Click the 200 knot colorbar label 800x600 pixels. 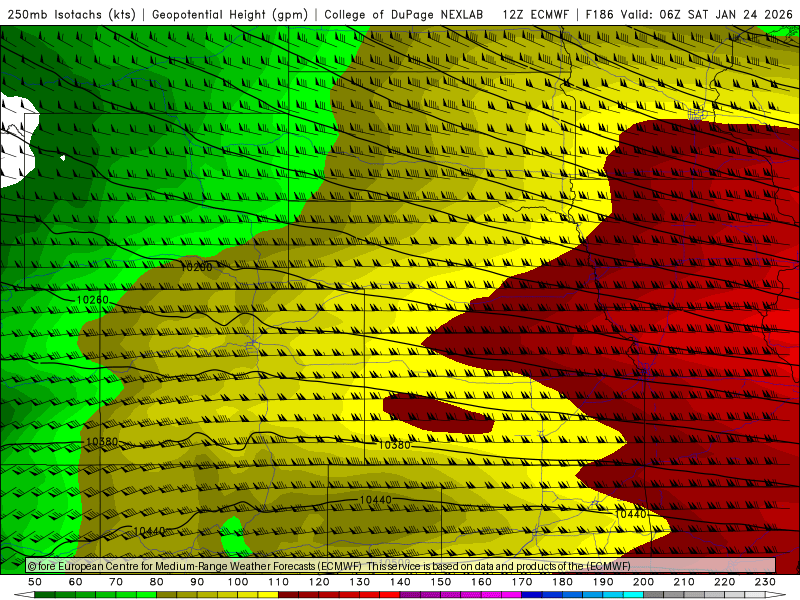pos(644,582)
